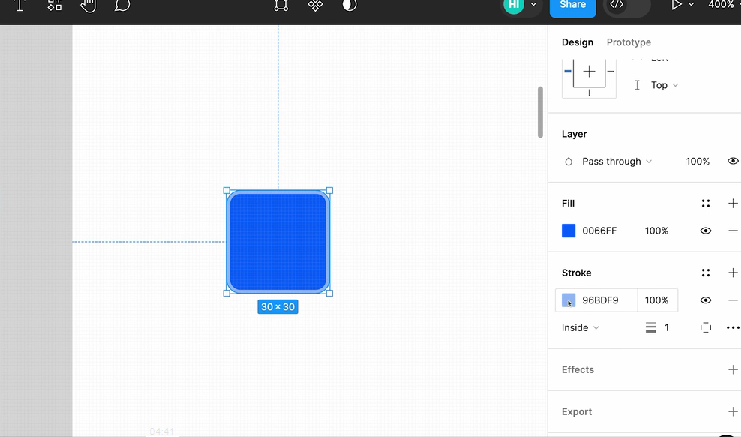741x437 pixels.
Task: Add a new stroke with plus
Action: point(733,273)
